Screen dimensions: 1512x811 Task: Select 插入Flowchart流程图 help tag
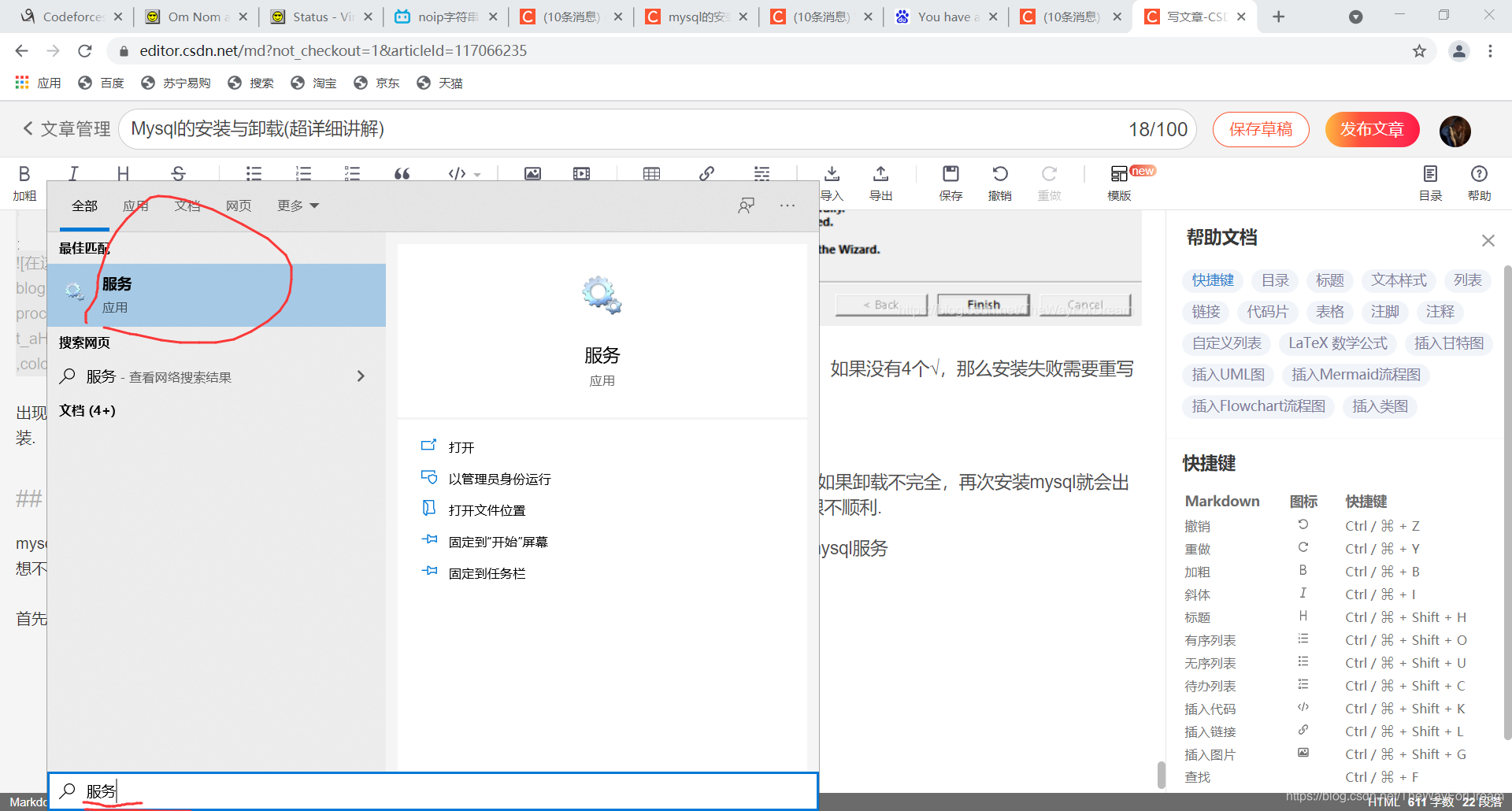tap(1258, 406)
